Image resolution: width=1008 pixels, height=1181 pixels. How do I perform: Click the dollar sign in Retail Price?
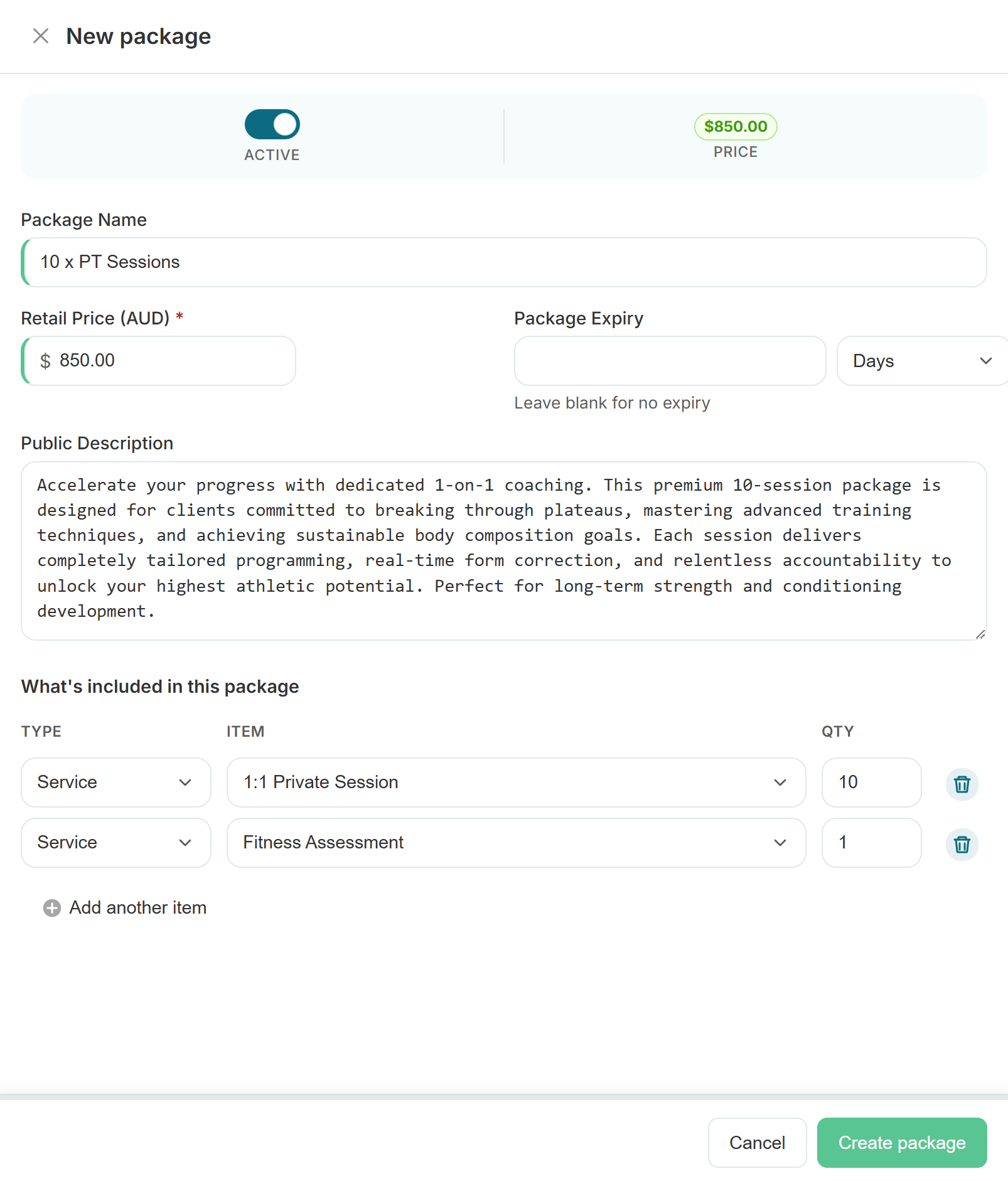(x=45, y=361)
